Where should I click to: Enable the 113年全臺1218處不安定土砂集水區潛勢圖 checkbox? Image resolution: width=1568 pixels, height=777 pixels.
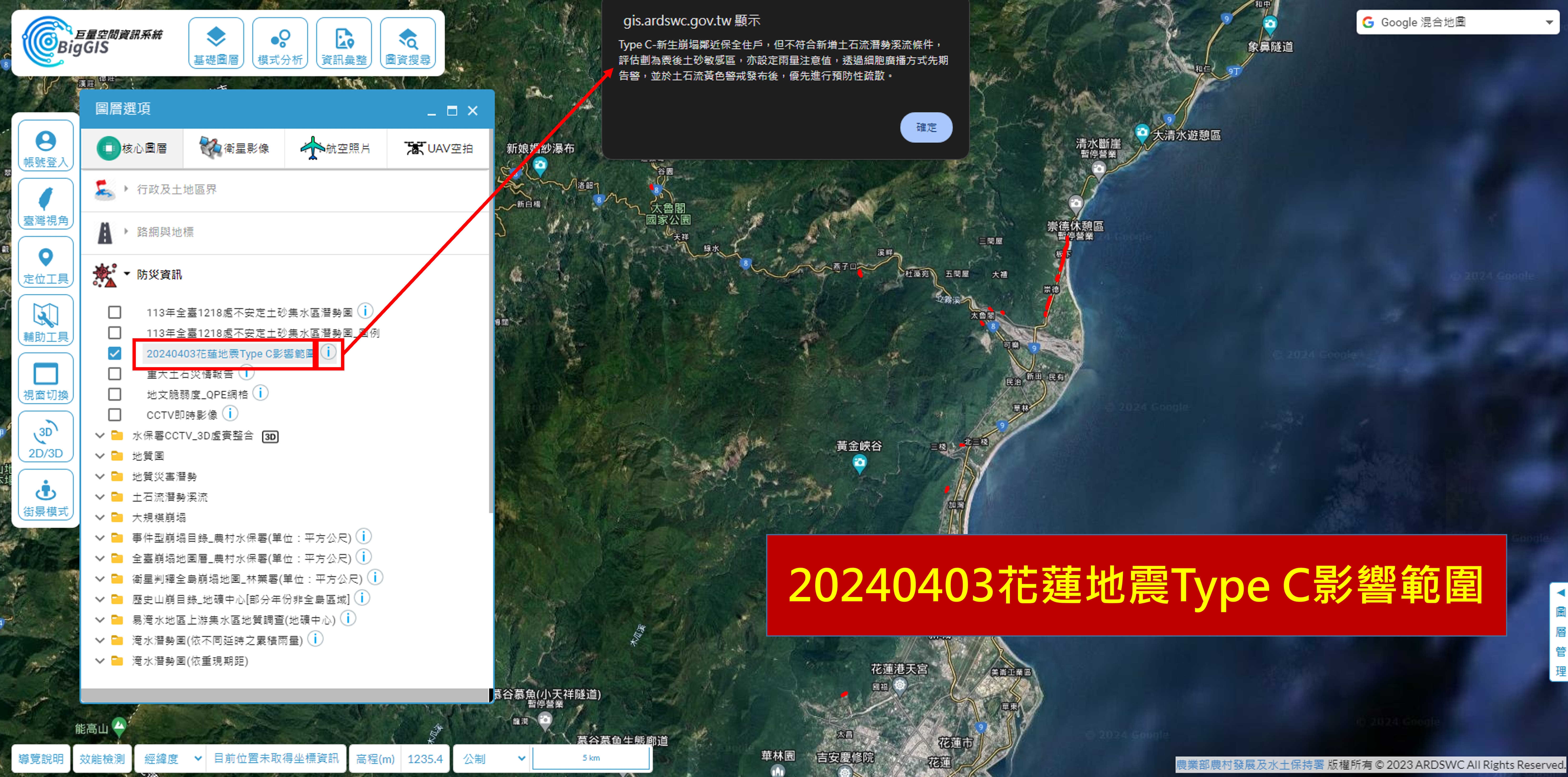pyautogui.click(x=114, y=312)
